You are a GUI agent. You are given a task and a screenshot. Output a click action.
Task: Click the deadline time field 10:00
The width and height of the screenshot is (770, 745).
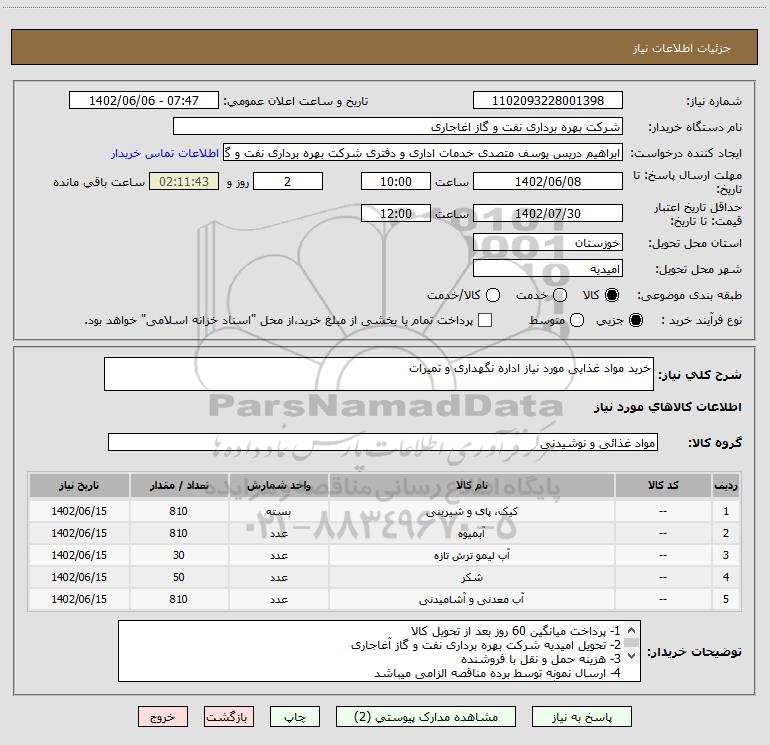[x=396, y=181]
